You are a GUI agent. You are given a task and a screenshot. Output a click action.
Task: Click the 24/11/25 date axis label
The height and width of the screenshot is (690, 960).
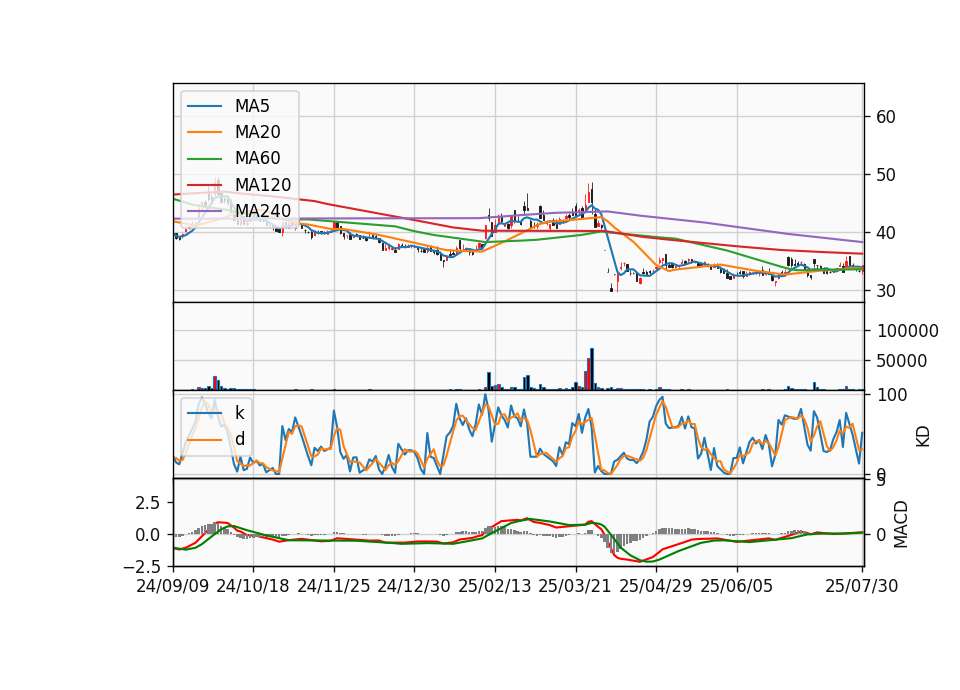(334, 586)
